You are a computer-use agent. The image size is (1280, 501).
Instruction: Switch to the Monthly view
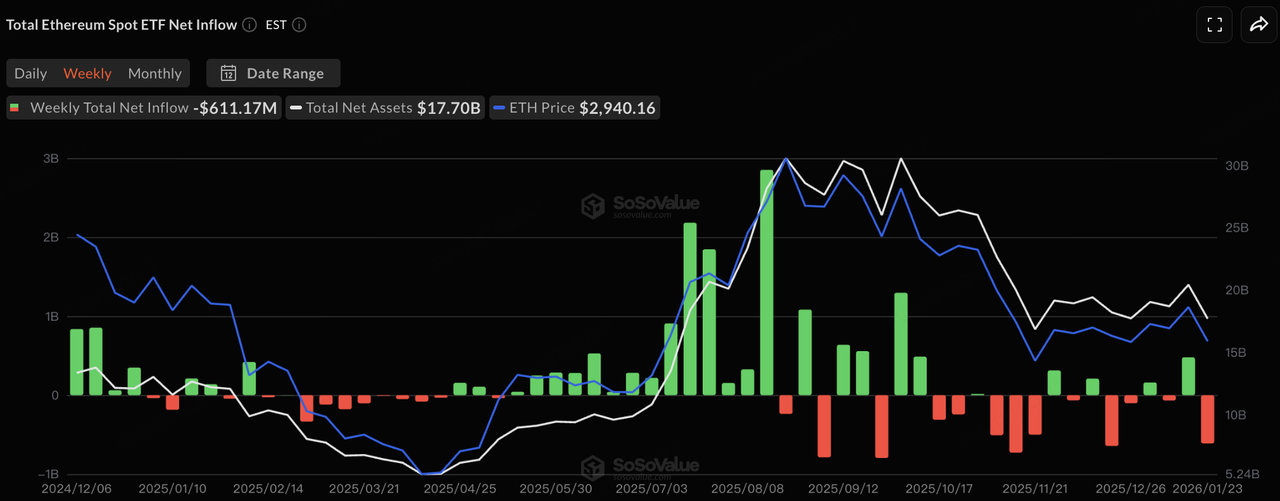tap(155, 73)
